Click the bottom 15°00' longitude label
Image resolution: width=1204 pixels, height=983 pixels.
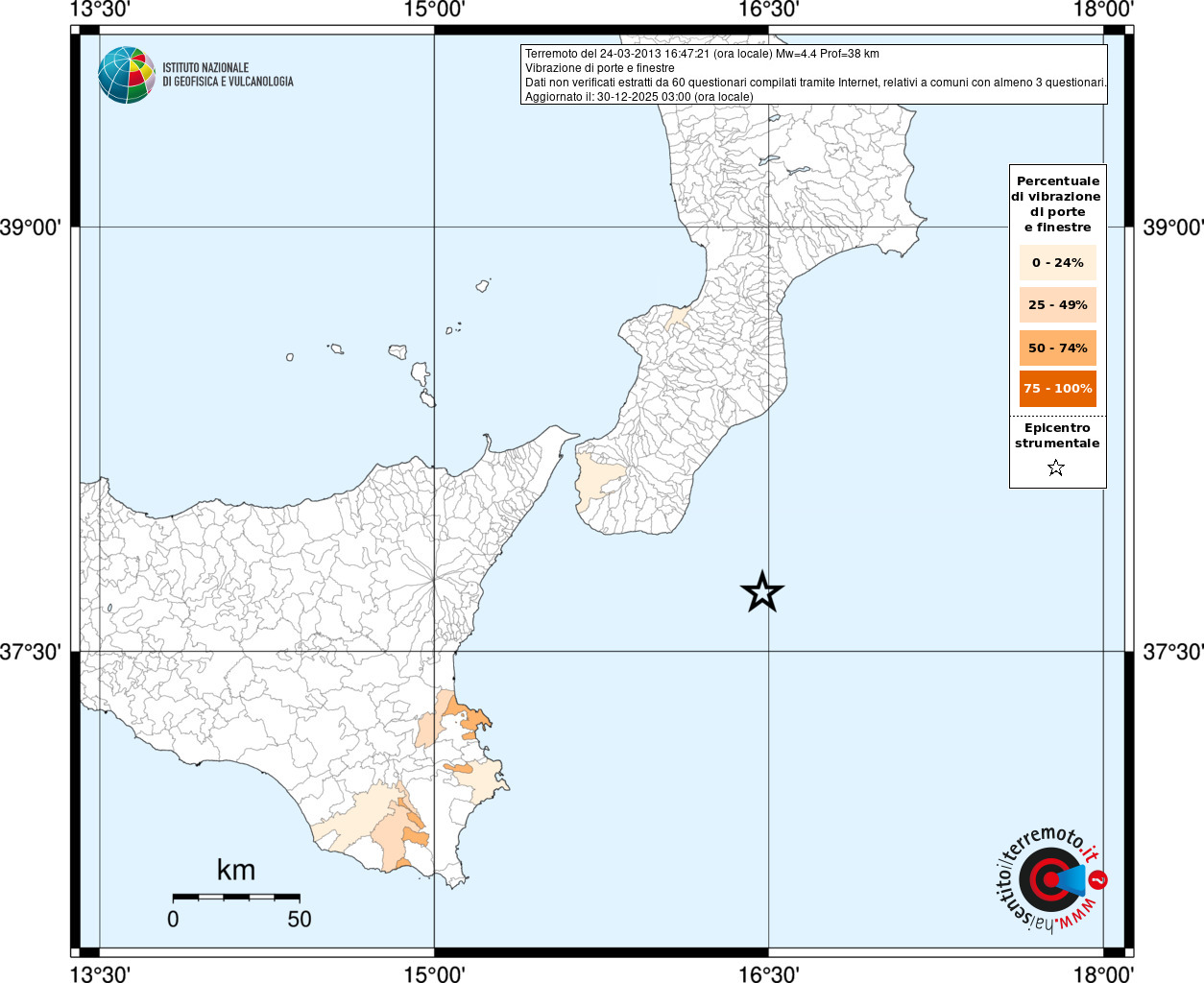[x=434, y=974]
